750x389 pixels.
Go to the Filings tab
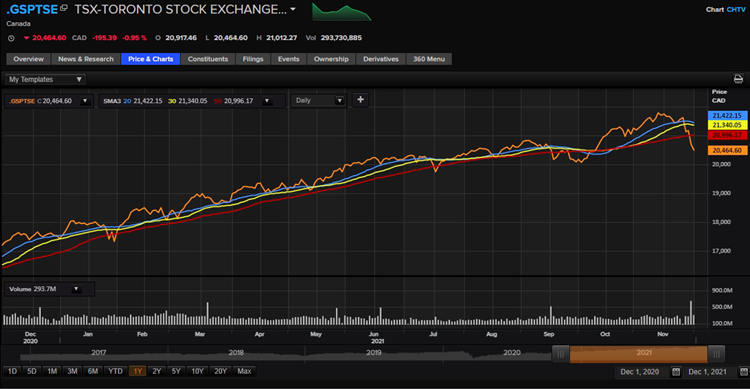tap(253, 59)
